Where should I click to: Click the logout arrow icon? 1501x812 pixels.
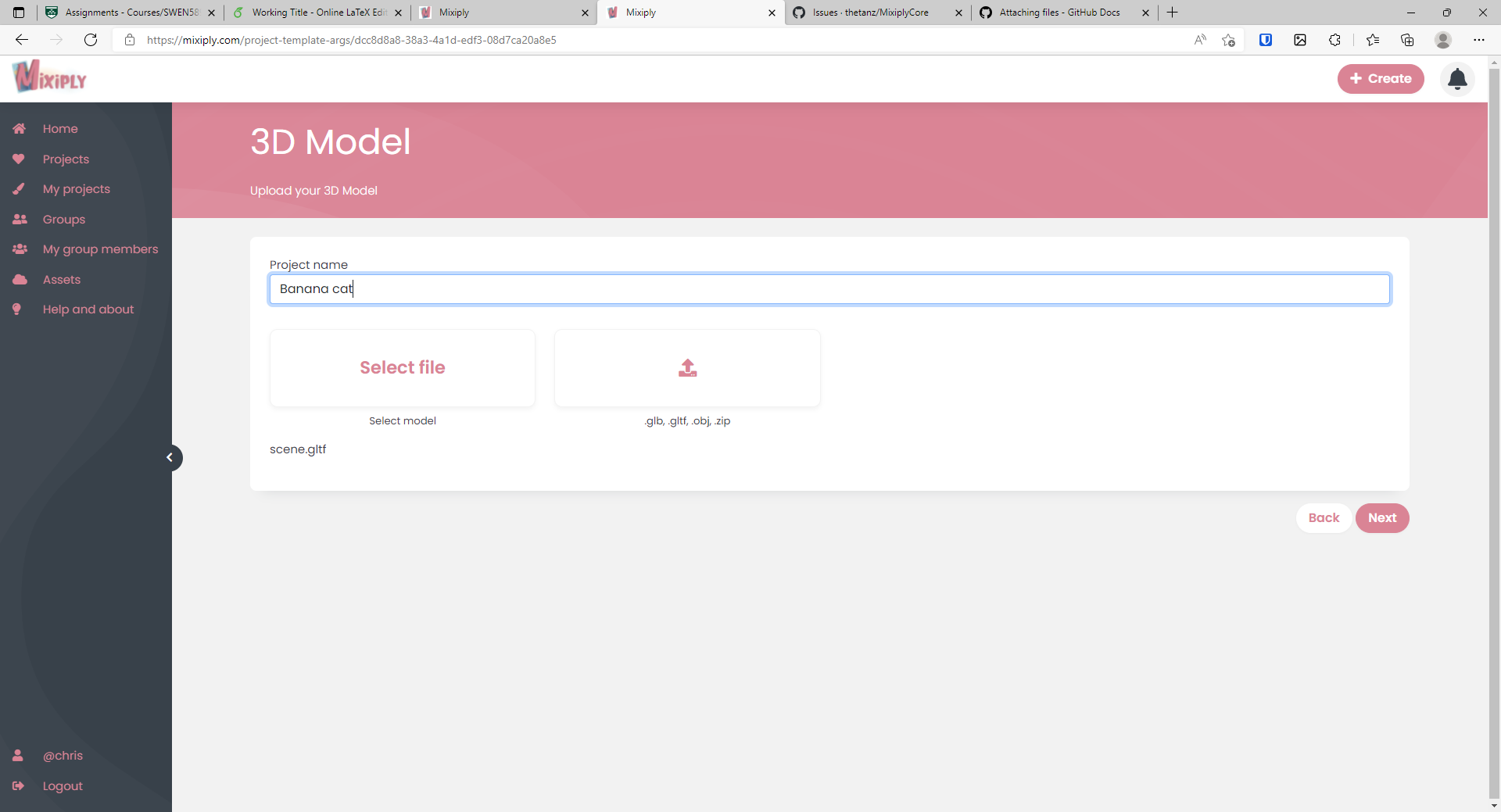pos(18,786)
